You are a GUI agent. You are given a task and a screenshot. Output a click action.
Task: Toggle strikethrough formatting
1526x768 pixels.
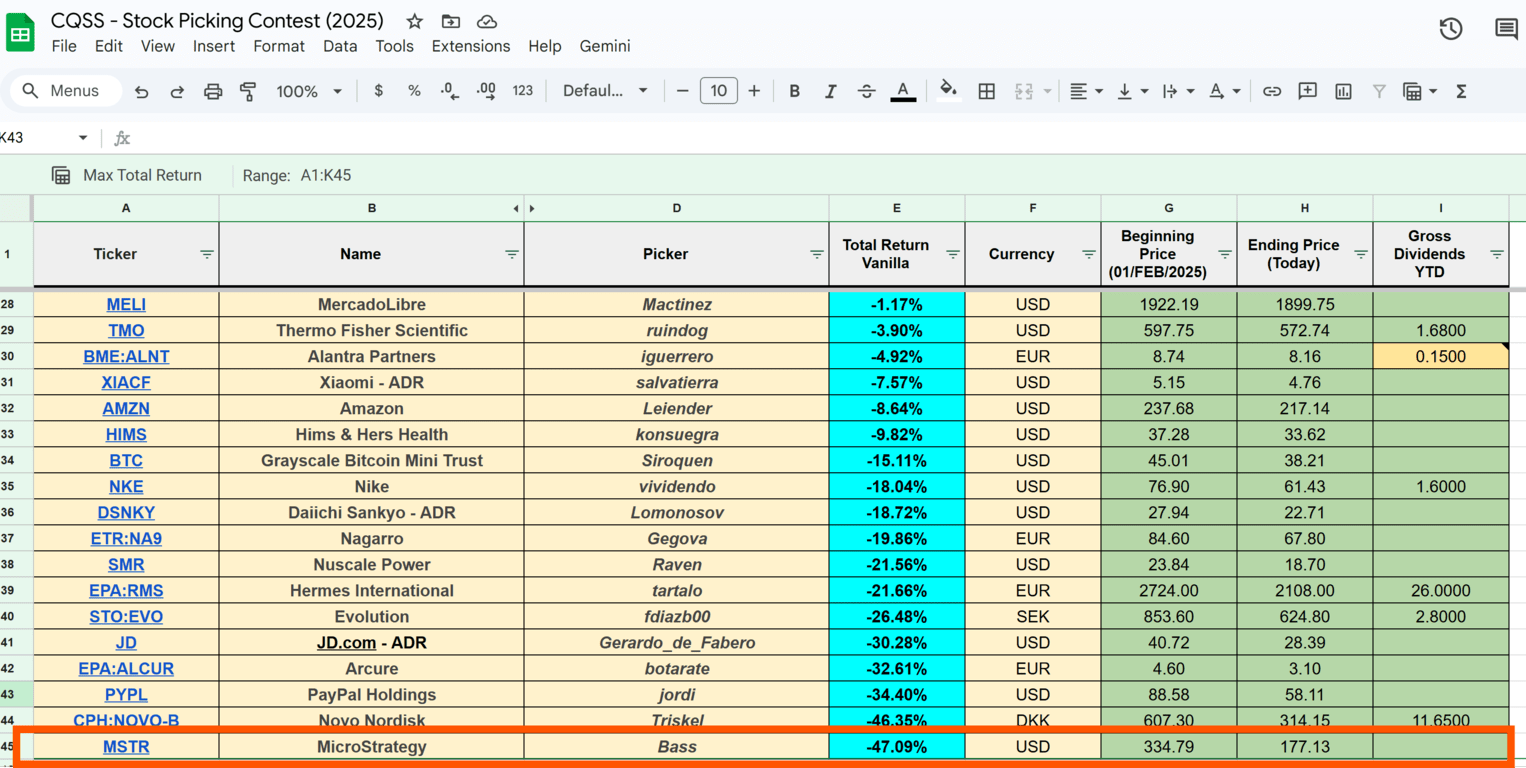(866, 91)
